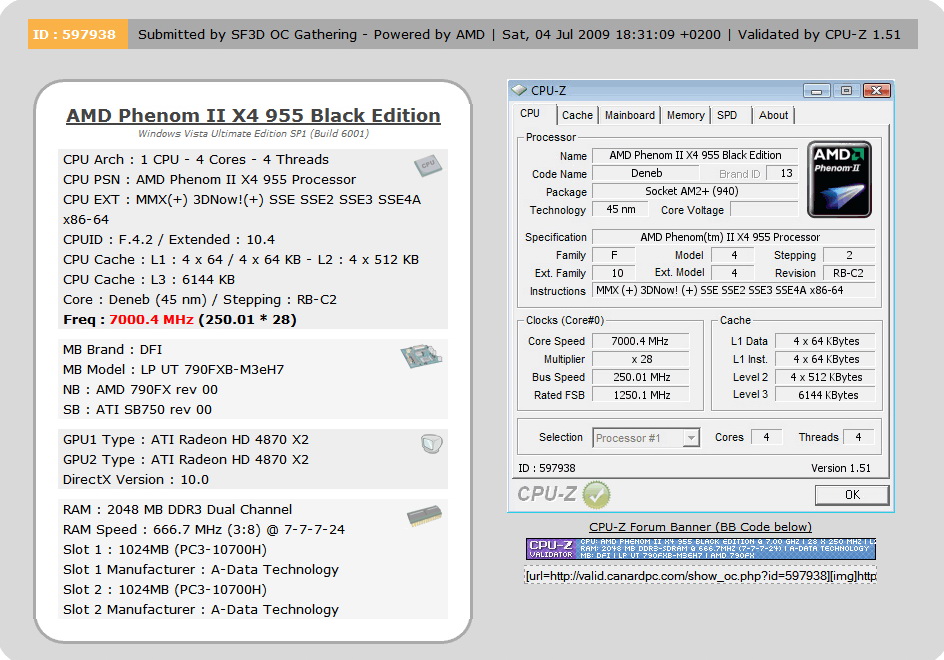Maximize the CPU-Z window
The image size is (944, 660).
point(846,91)
